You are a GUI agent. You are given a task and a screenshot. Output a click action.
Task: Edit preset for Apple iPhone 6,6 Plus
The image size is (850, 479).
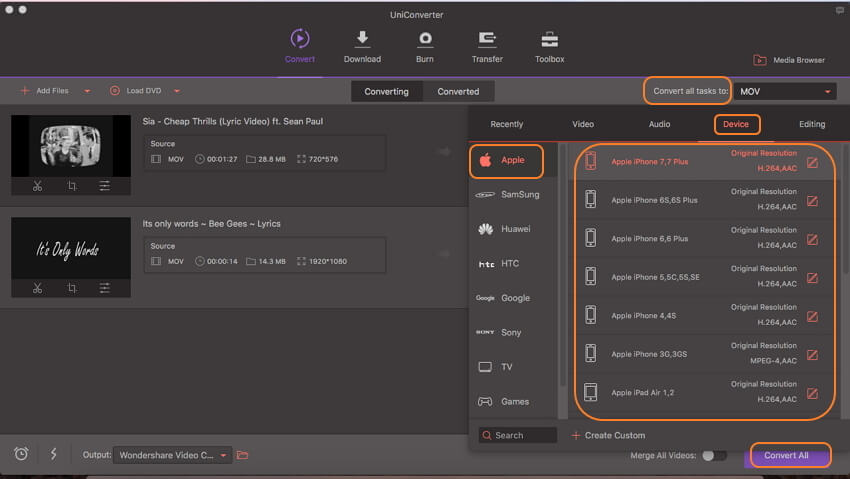[x=812, y=240]
